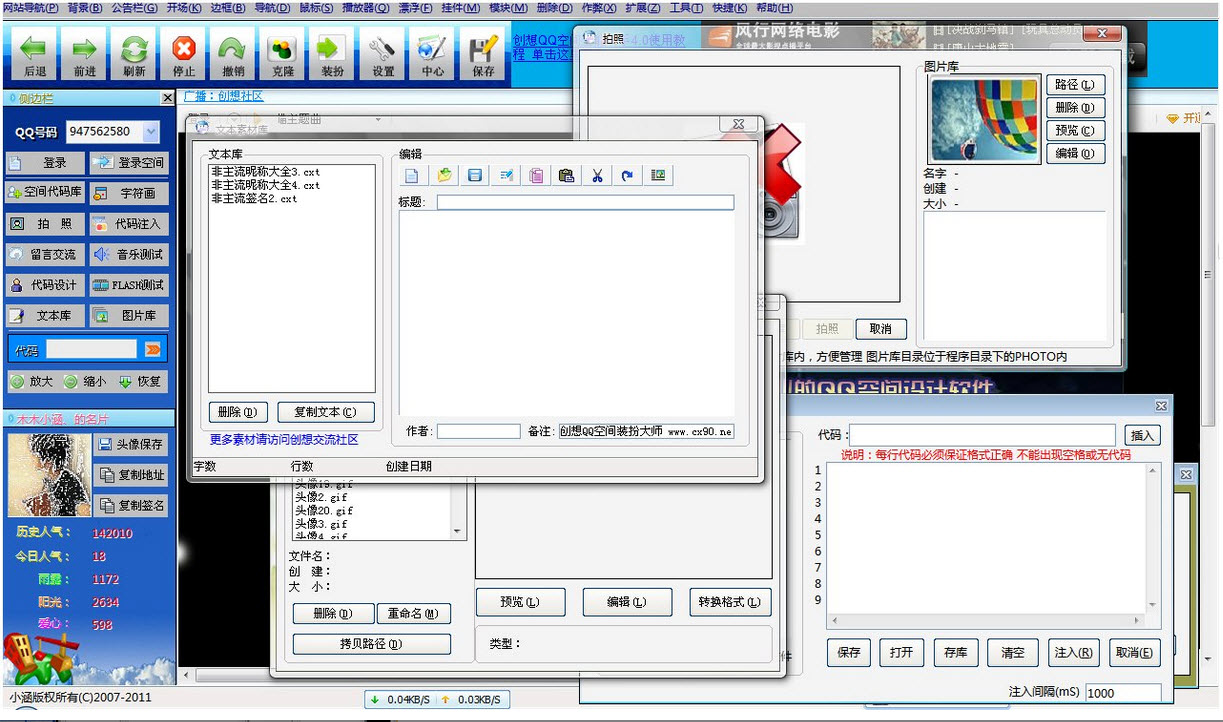Click the orange arrow beside 代码 field

pyautogui.click(x=153, y=350)
